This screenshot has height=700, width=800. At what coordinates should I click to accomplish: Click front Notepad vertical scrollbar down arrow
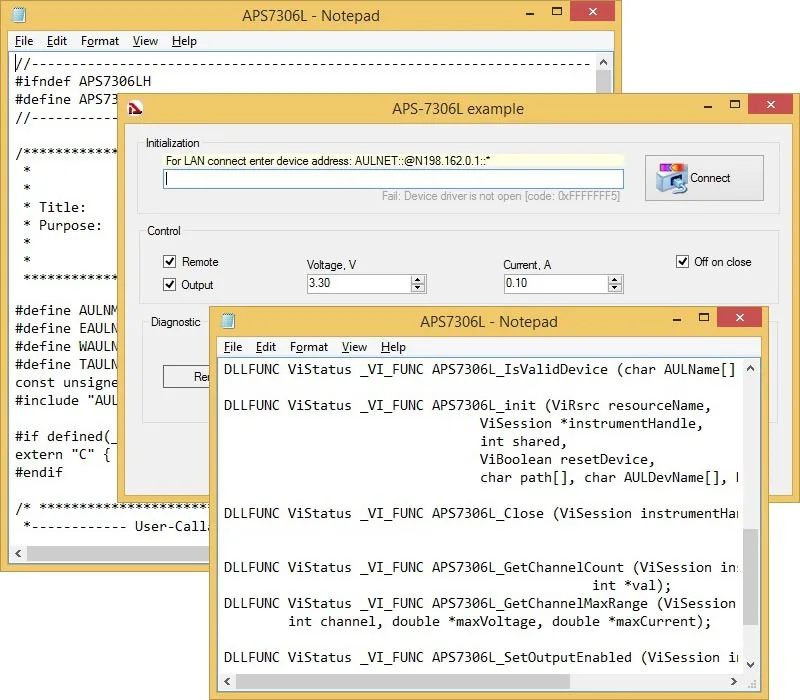tap(750, 664)
